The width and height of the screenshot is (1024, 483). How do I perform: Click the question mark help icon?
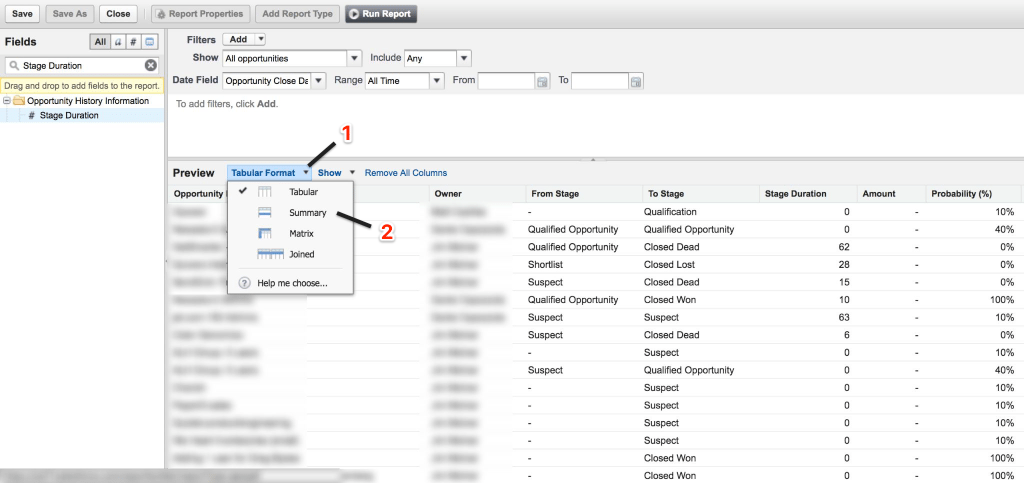tap(244, 283)
